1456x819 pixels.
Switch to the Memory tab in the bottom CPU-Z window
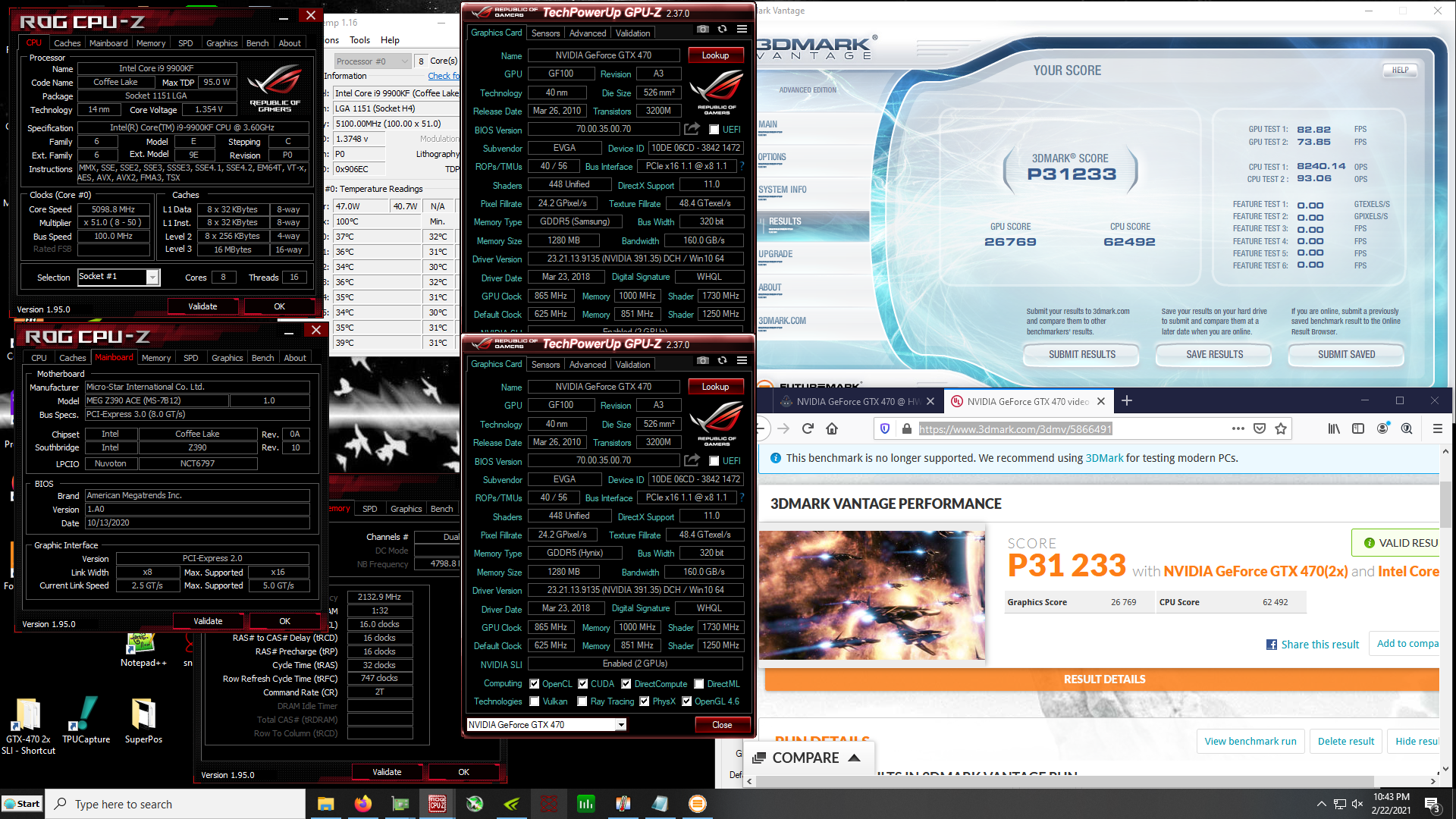156,358
